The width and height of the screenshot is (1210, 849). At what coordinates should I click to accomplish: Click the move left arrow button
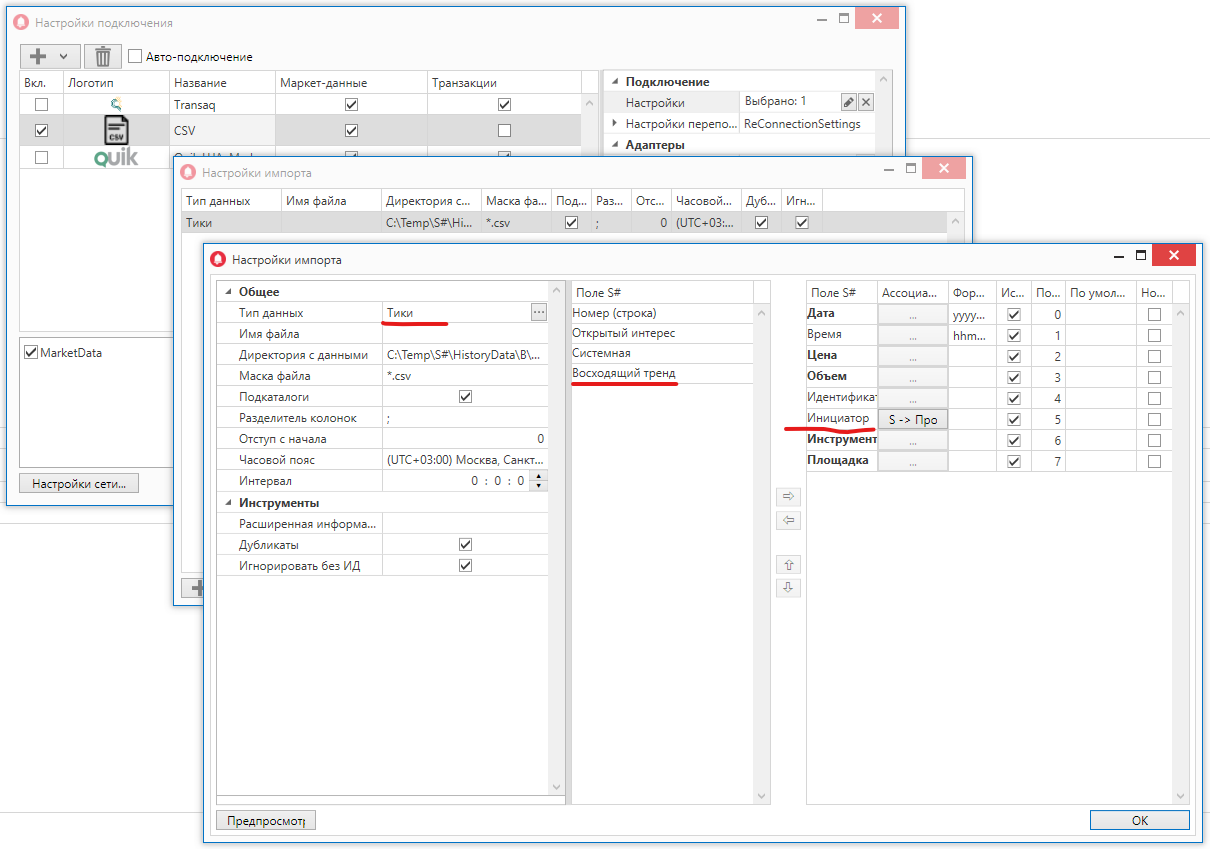[789, 520]
